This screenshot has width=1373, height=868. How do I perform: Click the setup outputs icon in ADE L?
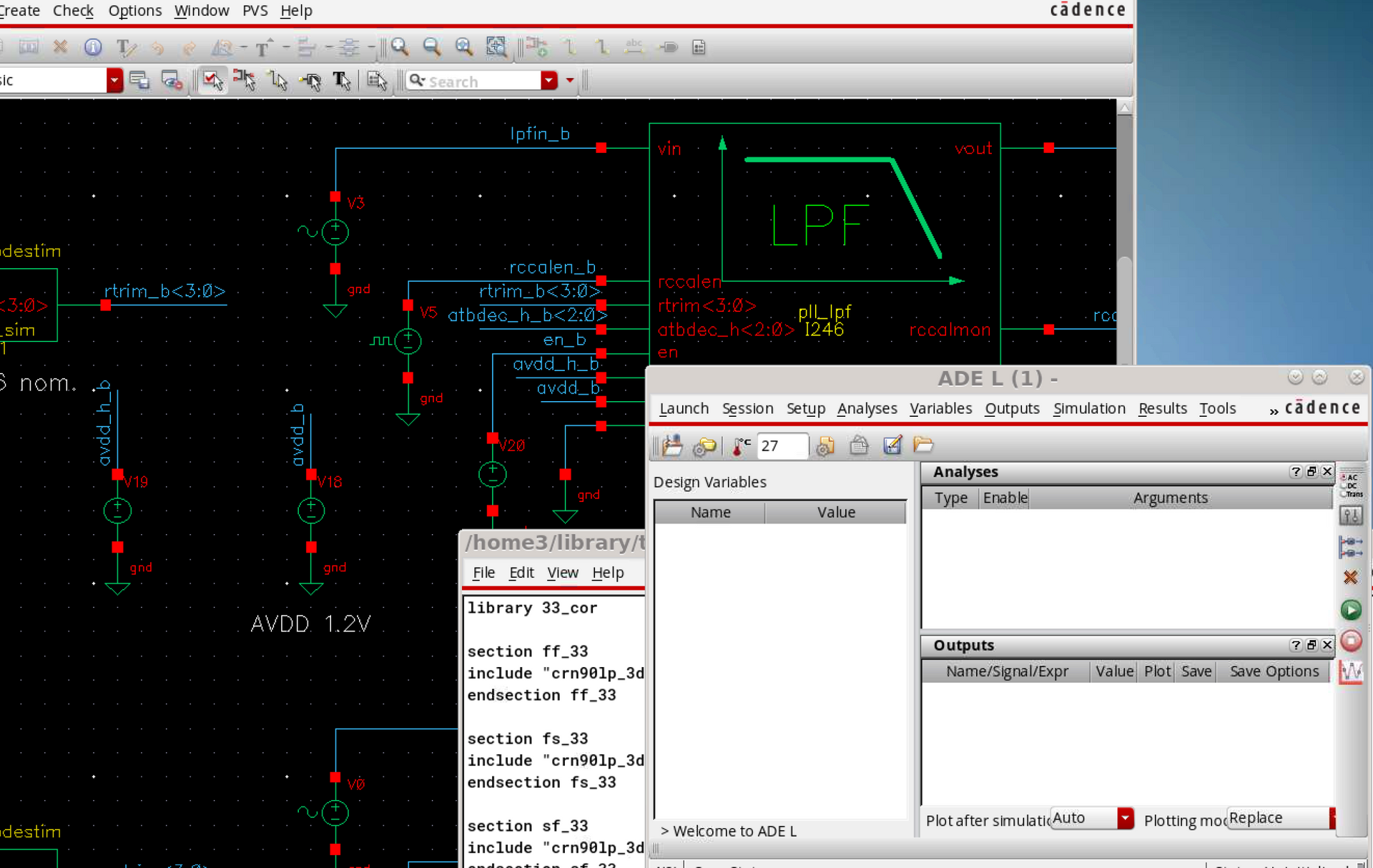tap(1351, 547)
